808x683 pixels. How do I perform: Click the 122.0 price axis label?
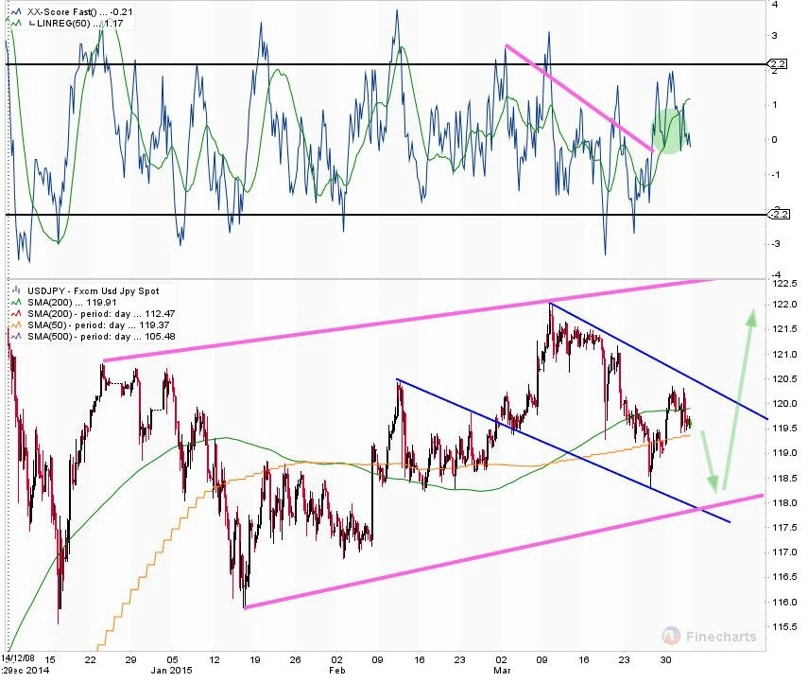pos(785,305)
